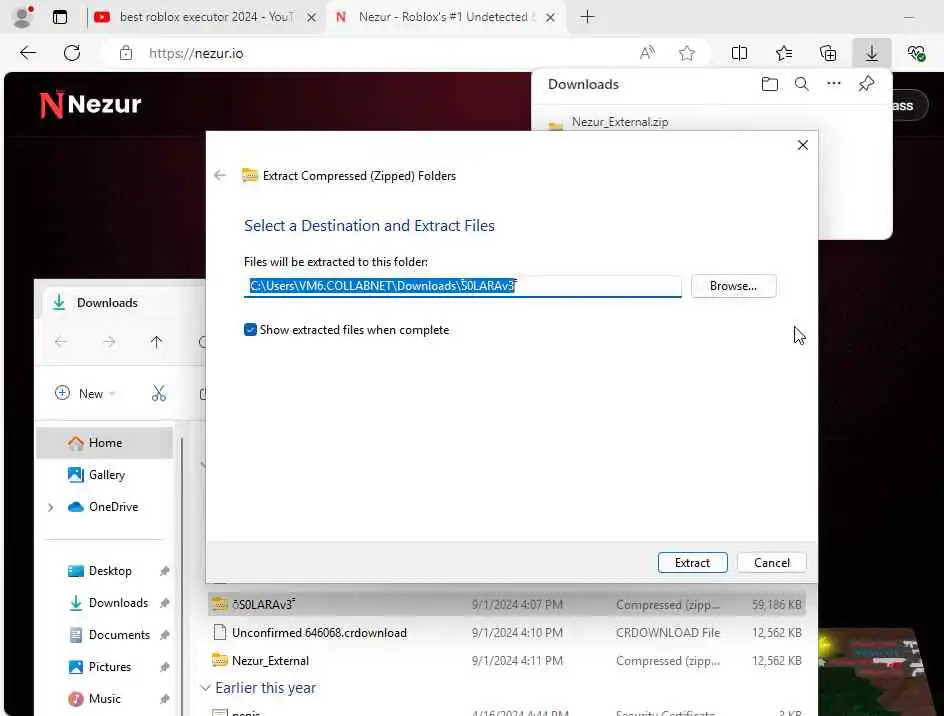Image resolution: width=944 pixels, height=716 pixels.
Task: Open Pictures in the sidebar
Action: click(x=110, y=667)
